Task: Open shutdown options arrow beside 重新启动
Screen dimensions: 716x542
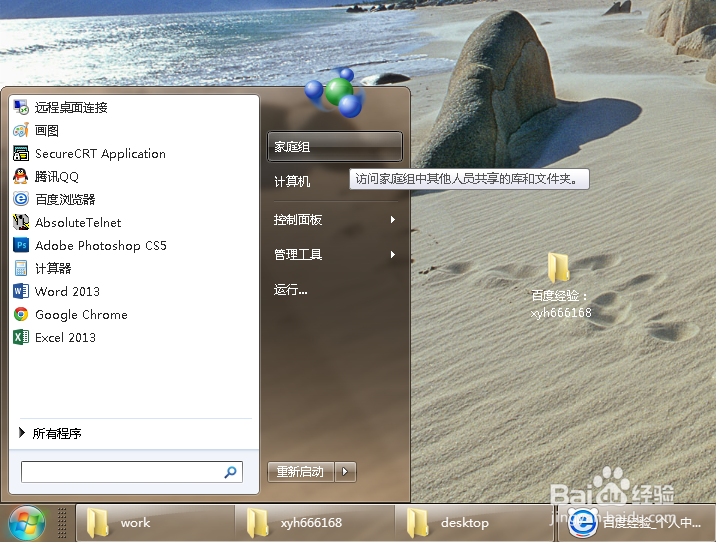Action: click(345, 472)
